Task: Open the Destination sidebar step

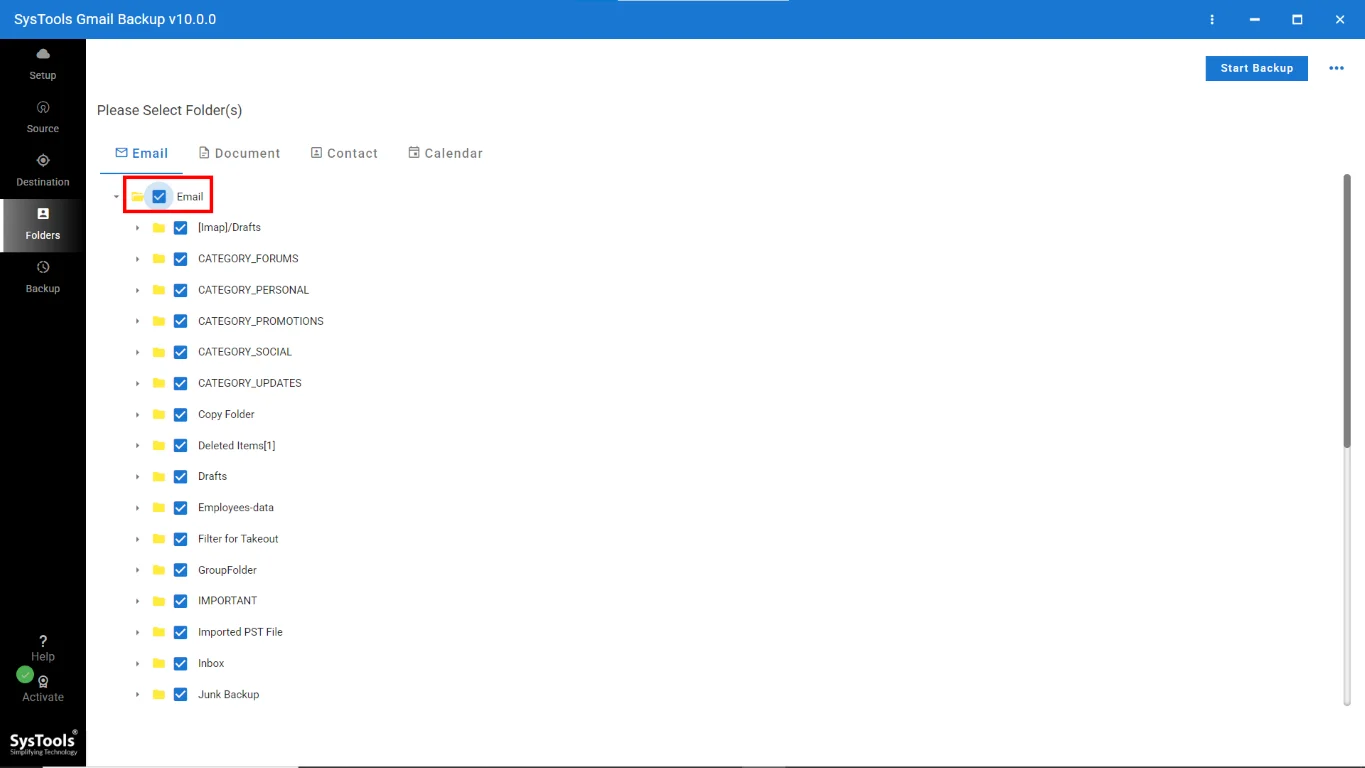Action: click(x=43, y=170)
